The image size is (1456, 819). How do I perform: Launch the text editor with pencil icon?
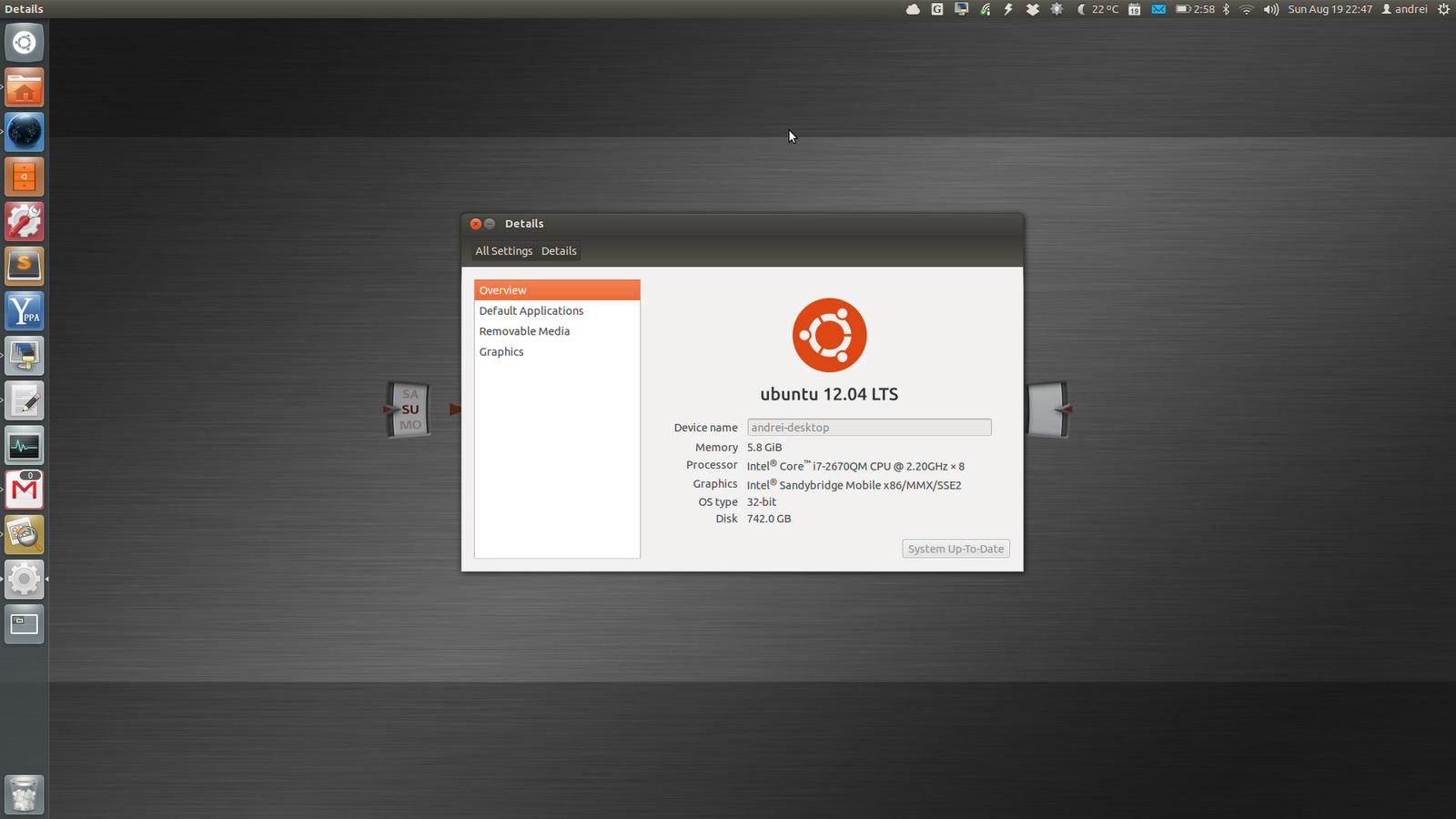[25, 399]
